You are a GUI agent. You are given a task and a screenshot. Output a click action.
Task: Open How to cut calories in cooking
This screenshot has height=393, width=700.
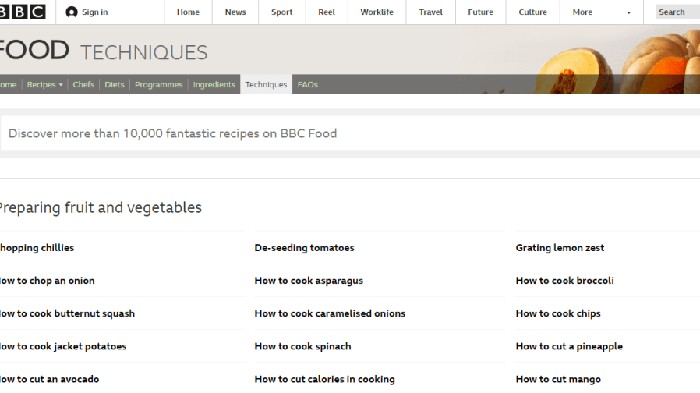point(325,379)
